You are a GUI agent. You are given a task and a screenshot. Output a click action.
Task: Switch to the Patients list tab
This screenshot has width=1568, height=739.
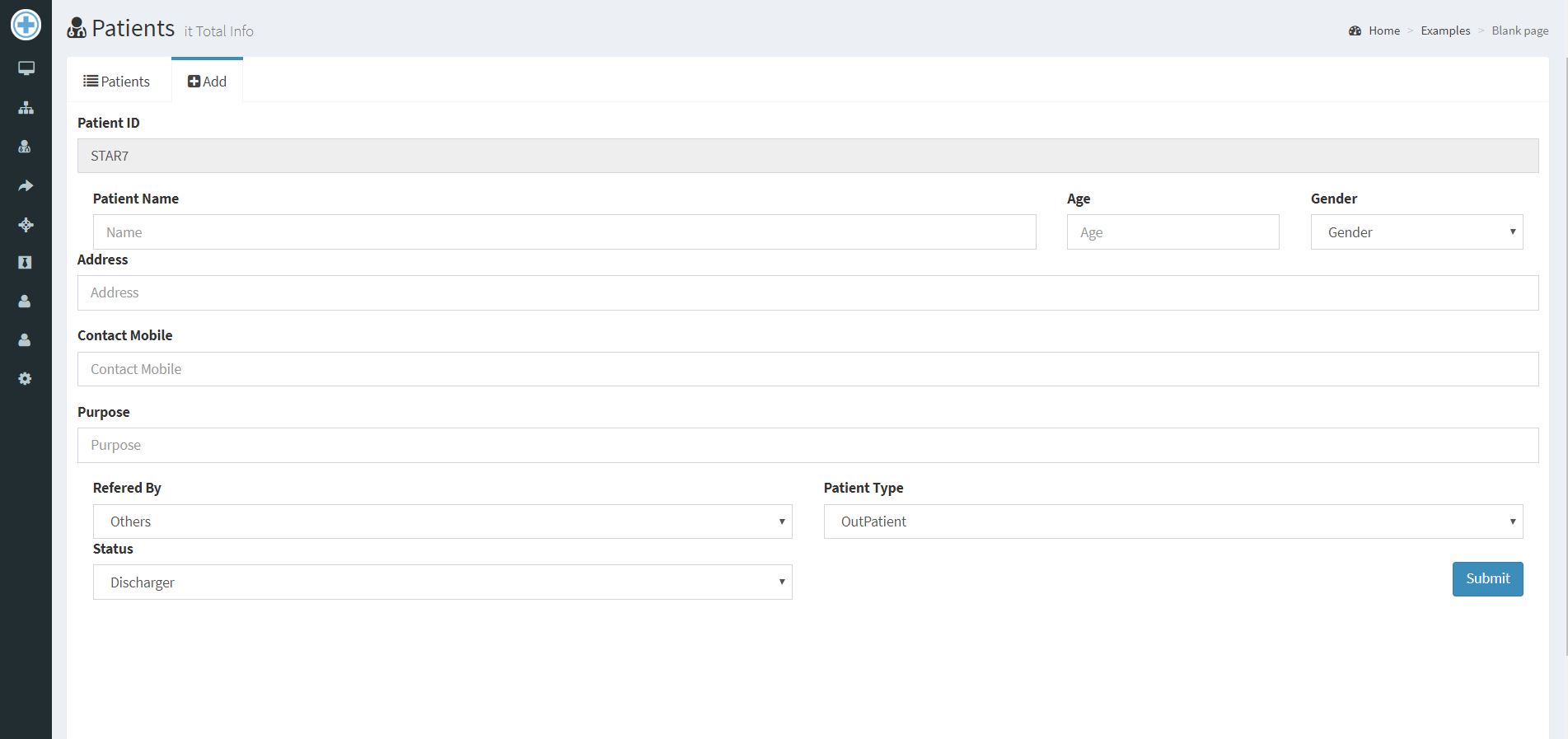(117, 82)
